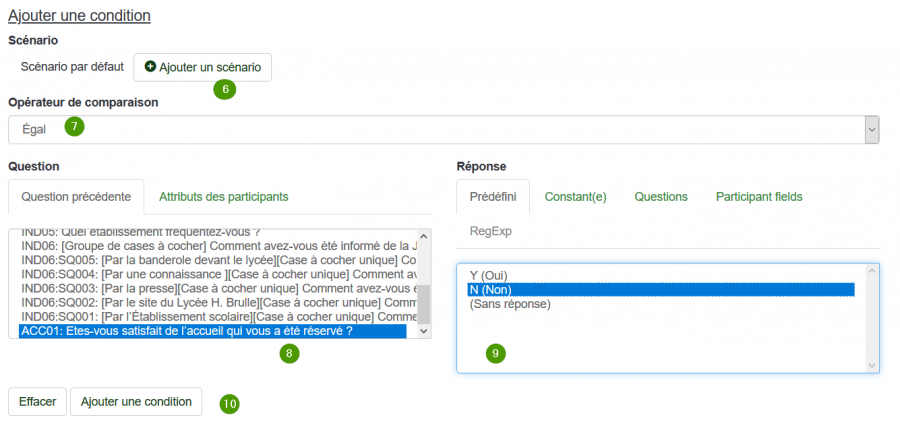900x430 pixels.
Task: Click the question list scrollbar up arrow
Action: coord(424,235)
